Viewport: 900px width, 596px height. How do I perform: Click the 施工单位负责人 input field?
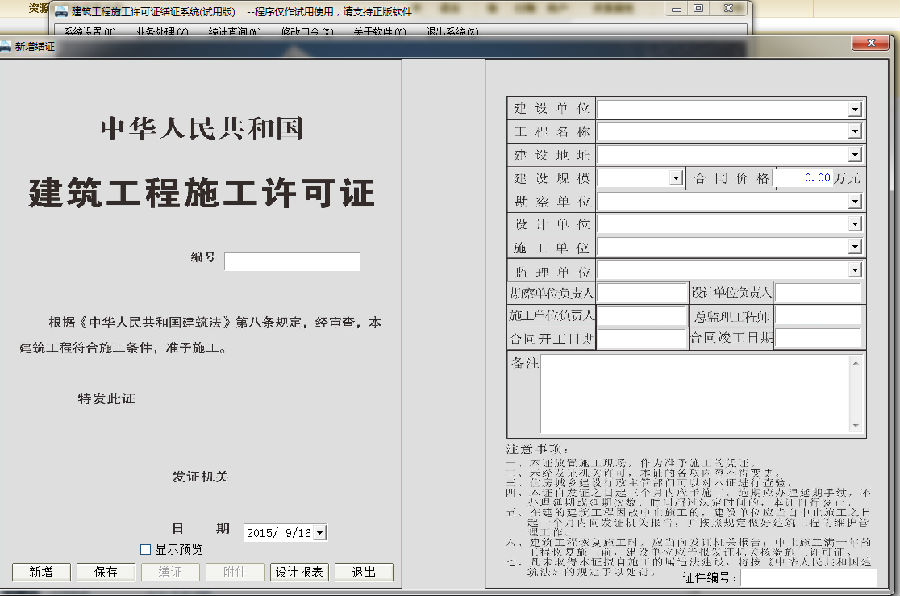(x=642, y=316)
